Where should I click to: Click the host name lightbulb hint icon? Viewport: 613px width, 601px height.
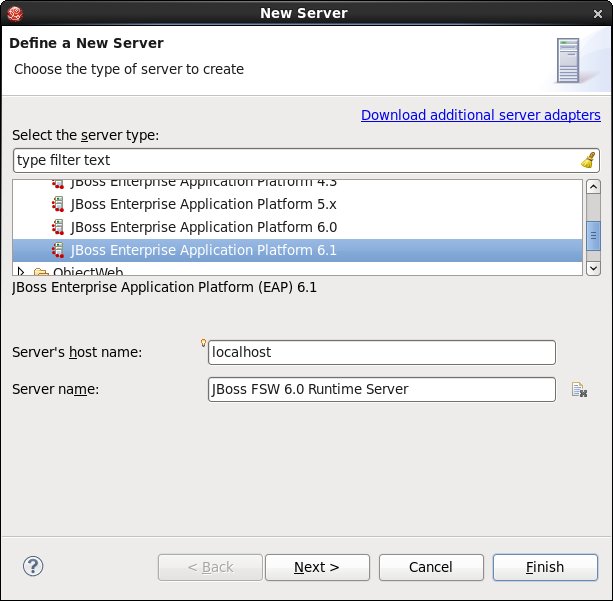pyautogui.click(x=203, y=343)
